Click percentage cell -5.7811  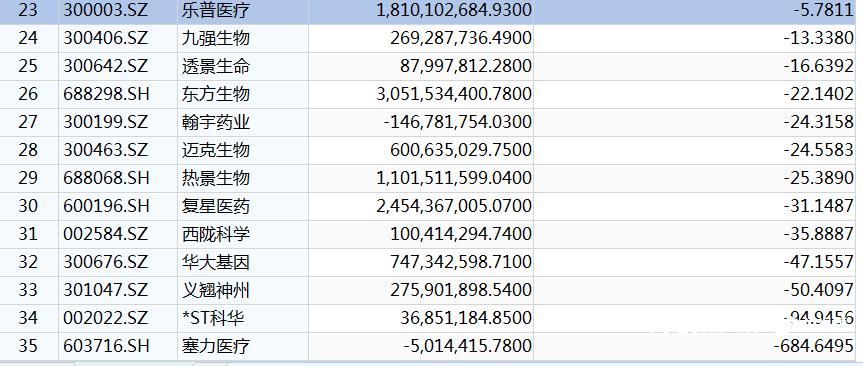(x=695, y=11)
